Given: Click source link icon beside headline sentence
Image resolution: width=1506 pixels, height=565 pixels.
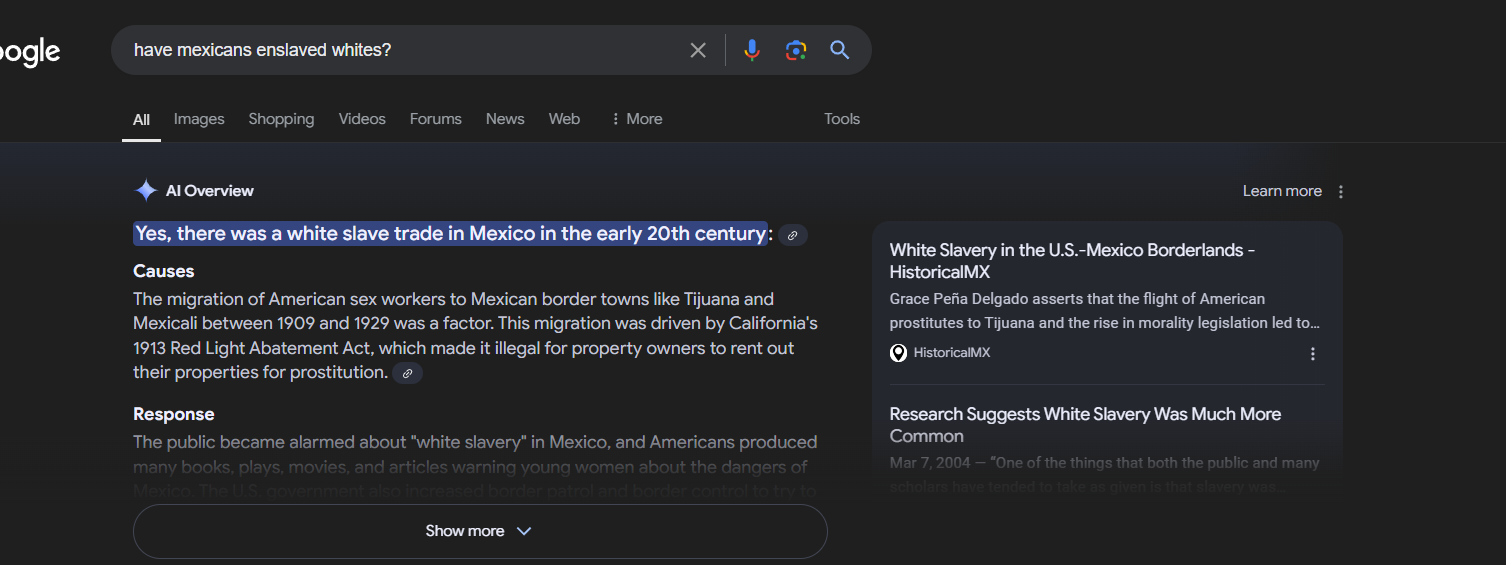Looking at the screenshot, I should coord(793,235).
